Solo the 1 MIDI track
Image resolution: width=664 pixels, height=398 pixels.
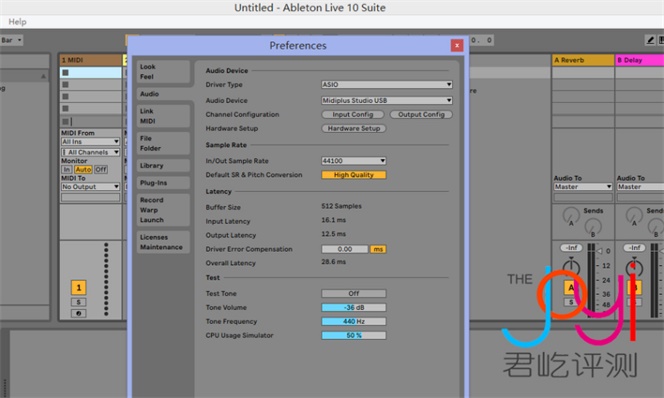(x=78, y=302)
